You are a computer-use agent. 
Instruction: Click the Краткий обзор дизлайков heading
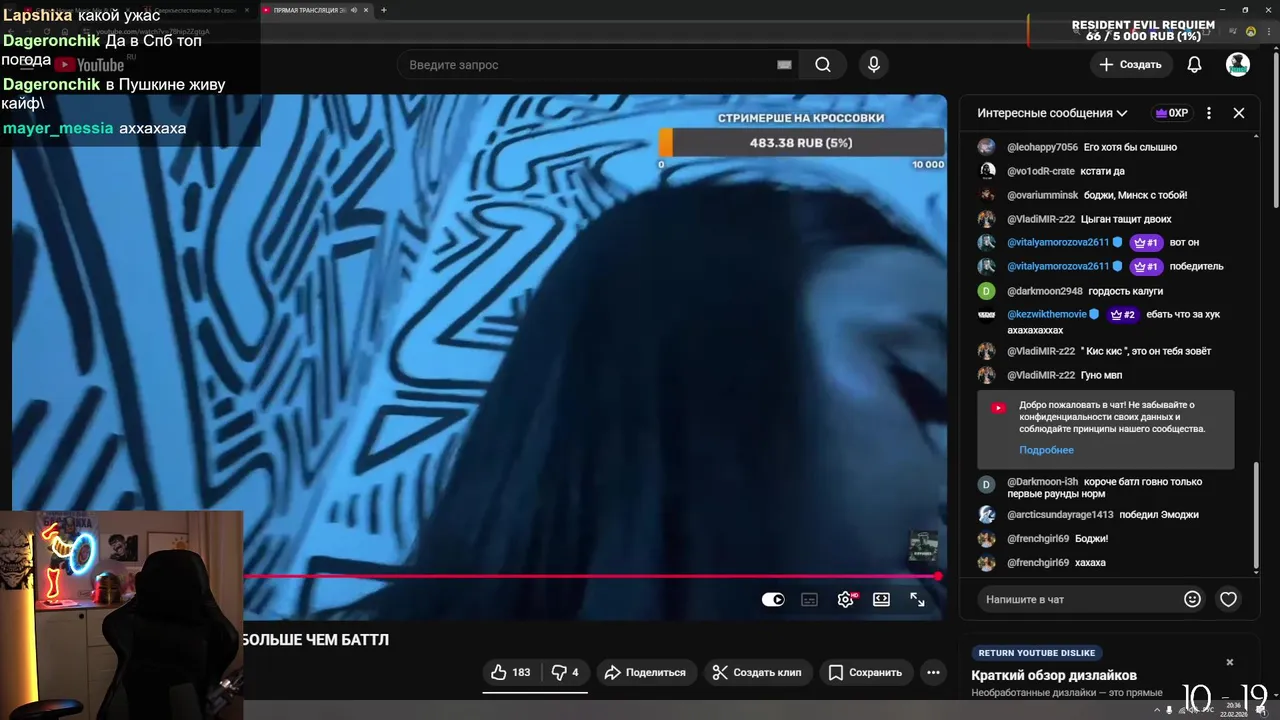[1054, 675]
